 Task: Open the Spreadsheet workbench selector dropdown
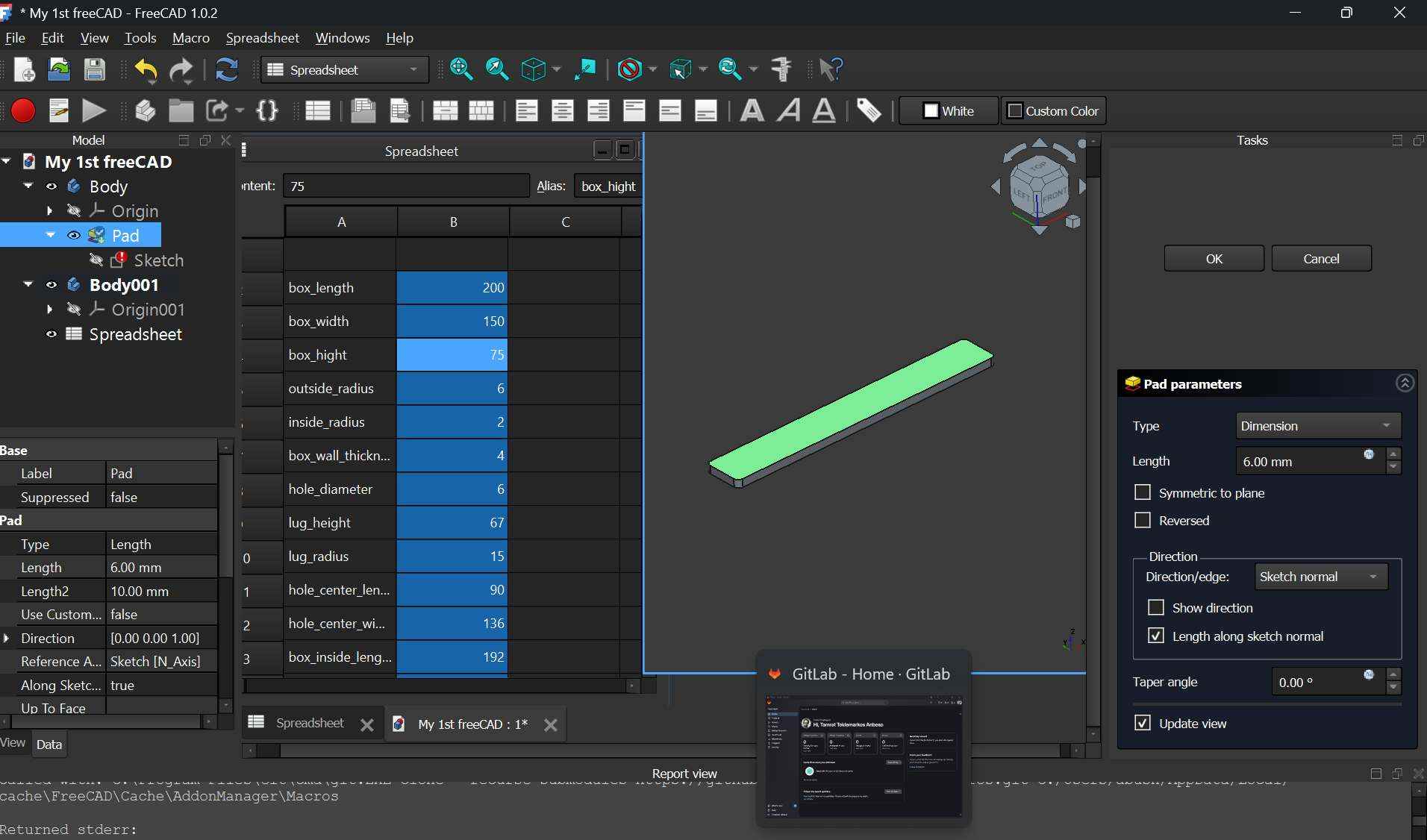[345, 69]
